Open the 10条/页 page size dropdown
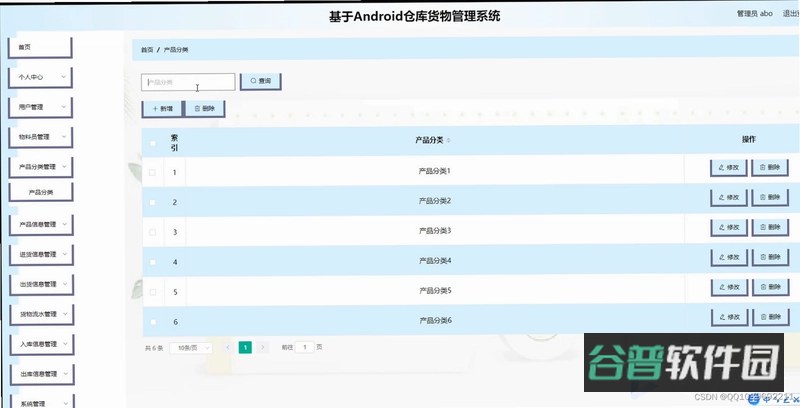 coord(191,348)
